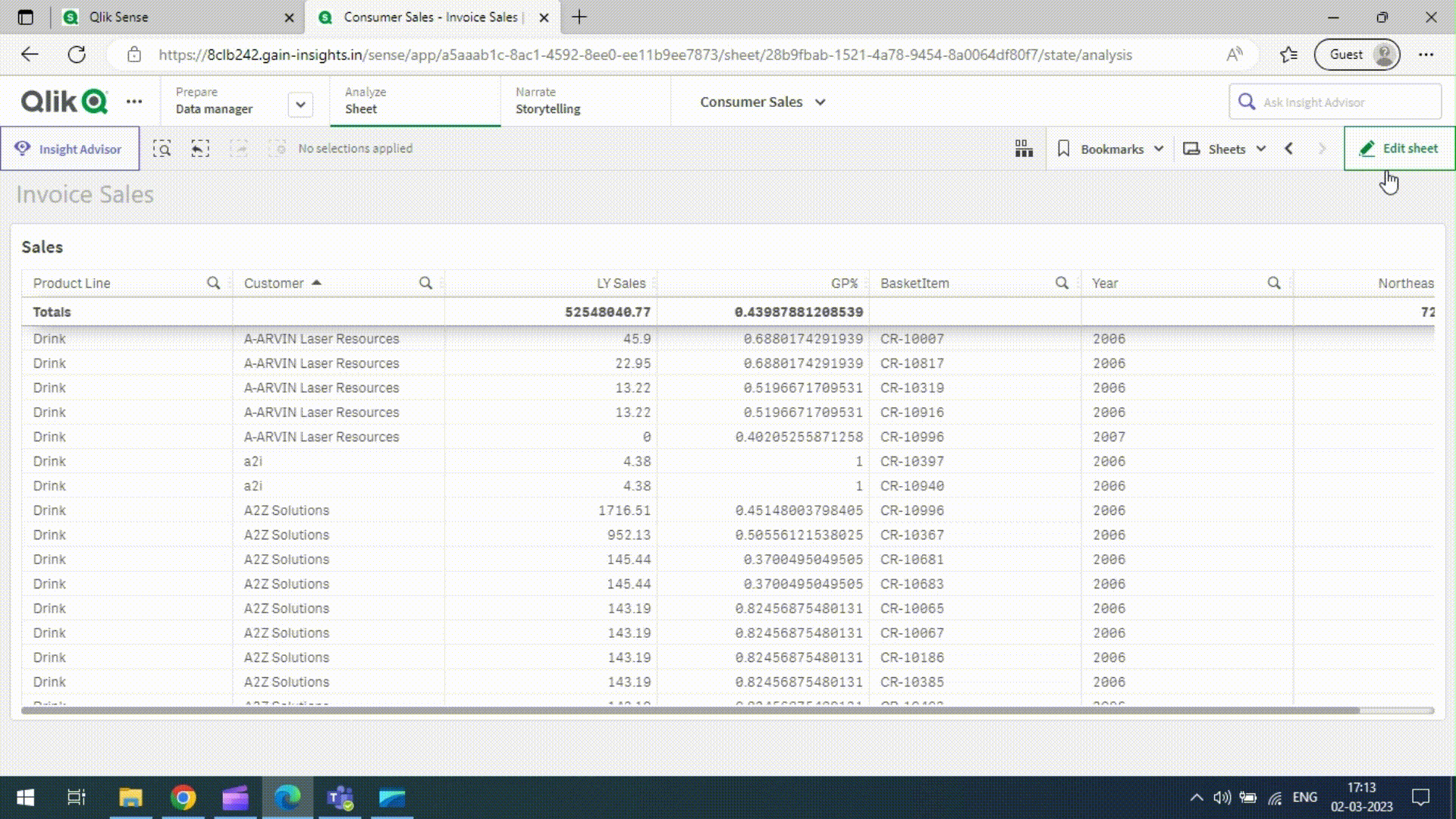Search in Product Line column
The image size is (1456, 819).
214,283
